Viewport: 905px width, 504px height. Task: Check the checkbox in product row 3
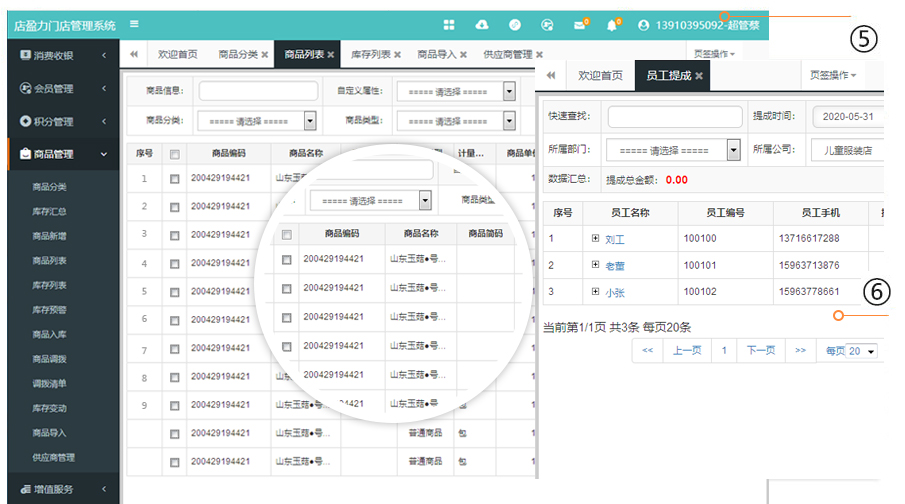point(174,236)
